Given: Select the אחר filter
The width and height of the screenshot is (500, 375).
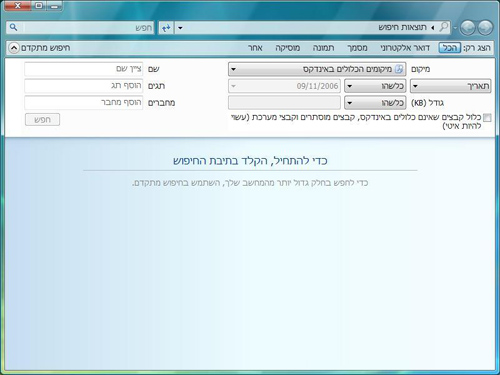Looking at the screenshot, I should pyautogui.click(x=255, y=48).
